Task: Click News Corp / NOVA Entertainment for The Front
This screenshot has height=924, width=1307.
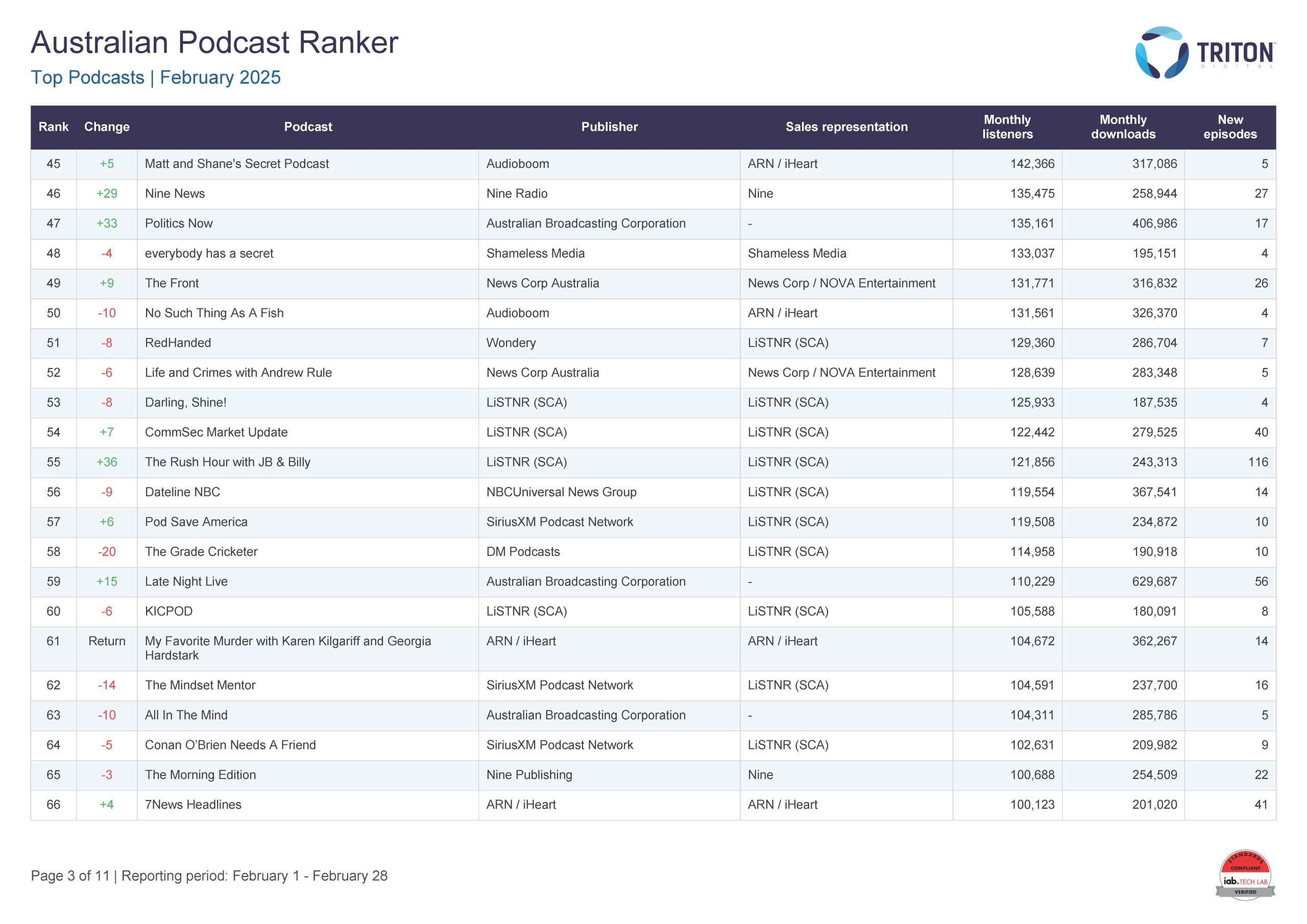Action: click(841, 283)
